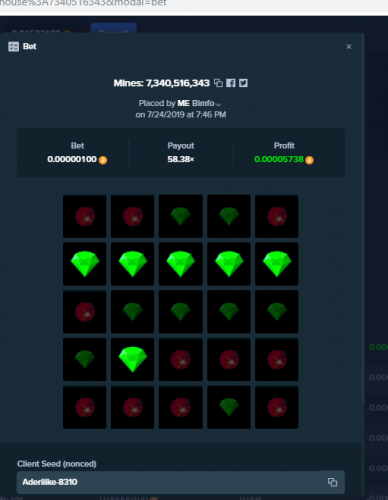Screen dimensions: 388x500
Task: Click the payout value 58.38×
Action: tap(181, 159)
